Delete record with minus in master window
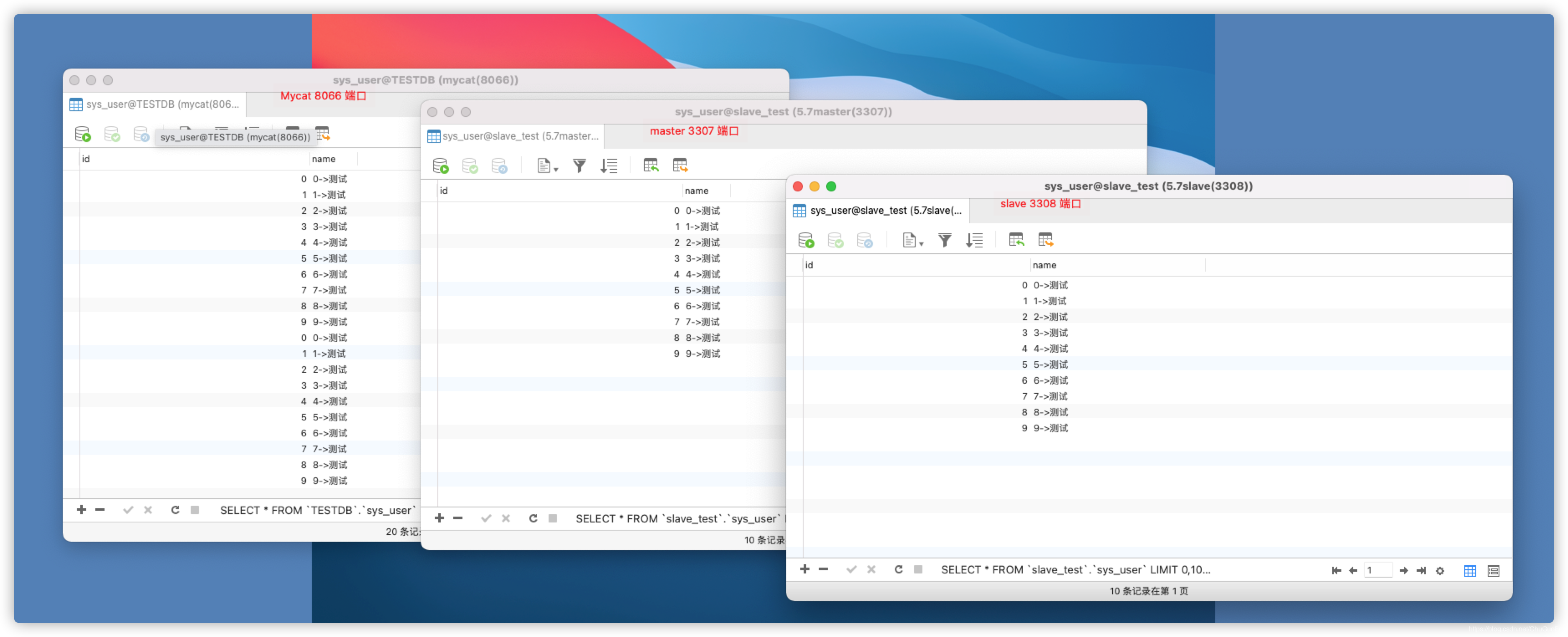Image resolution: width=1568 pixels, height=637 pixels. click(458, 518)
